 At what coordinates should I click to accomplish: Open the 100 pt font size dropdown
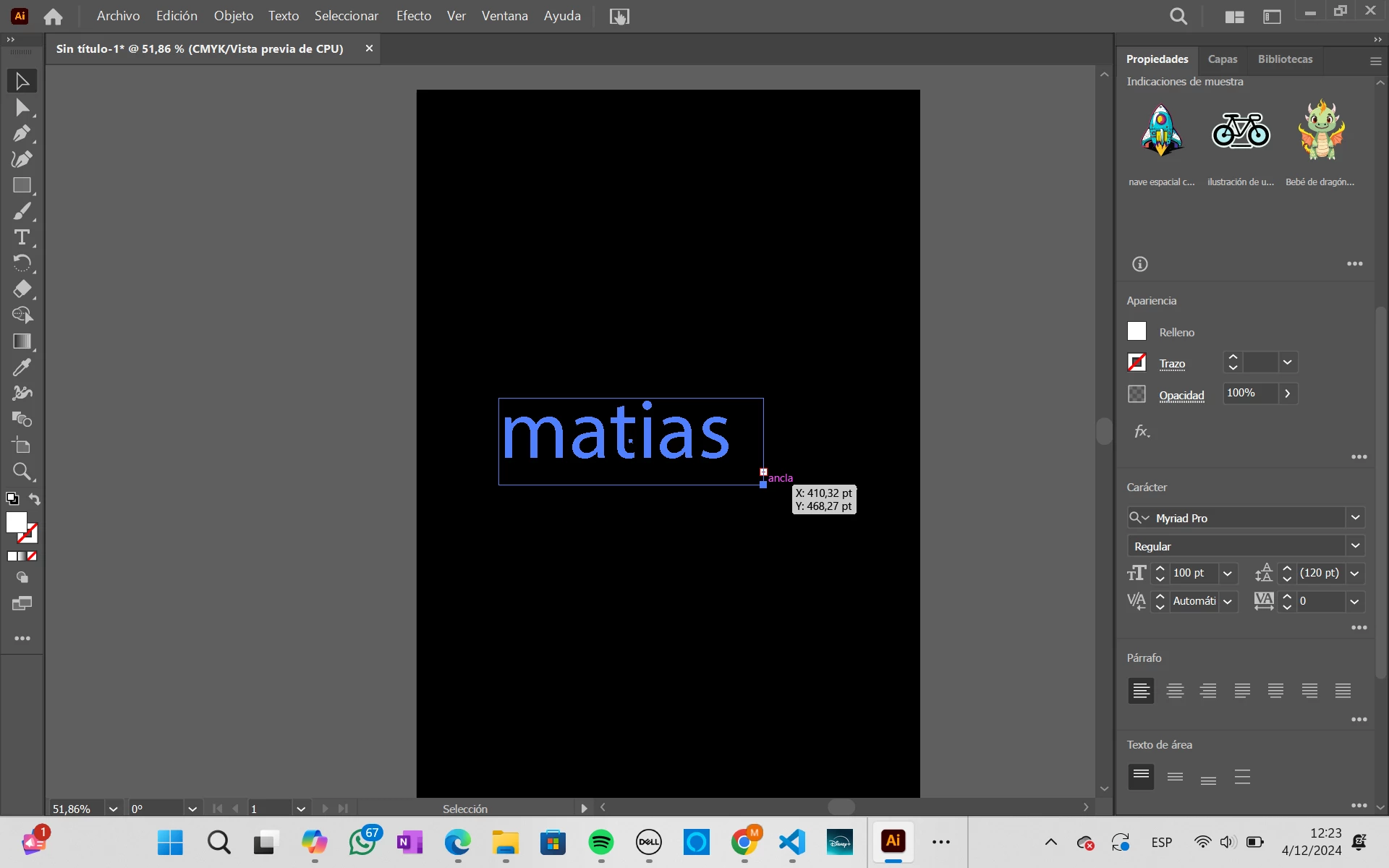(x=1228, y=574)
